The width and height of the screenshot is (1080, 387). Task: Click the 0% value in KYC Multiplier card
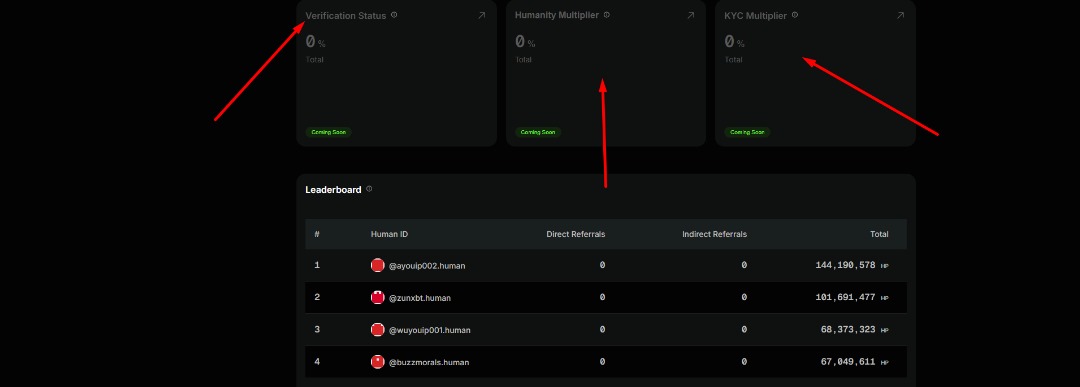coord(734,42)
